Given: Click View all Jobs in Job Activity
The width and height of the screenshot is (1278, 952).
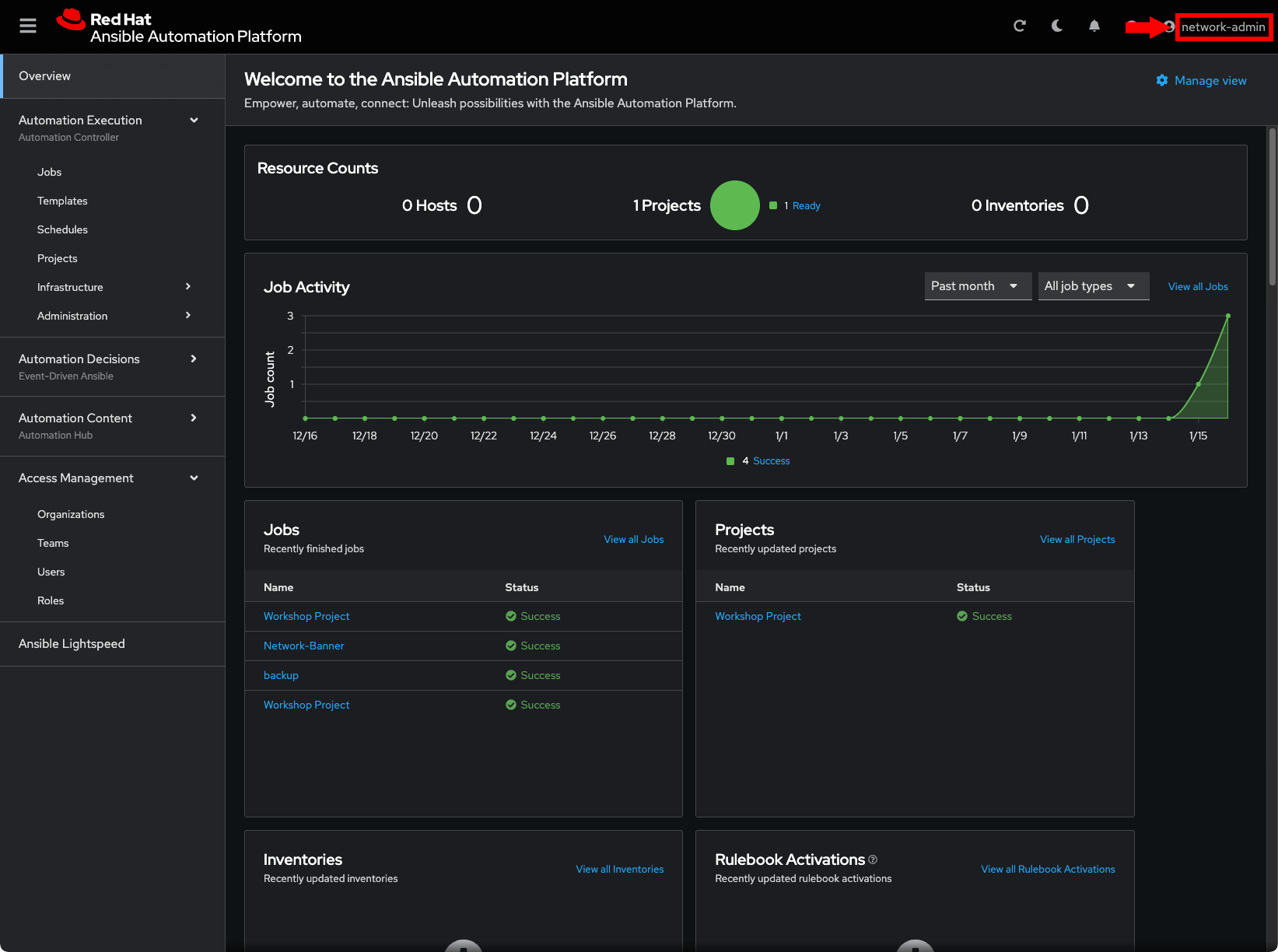Looking at the screenshot, I should pos(1198,286).
